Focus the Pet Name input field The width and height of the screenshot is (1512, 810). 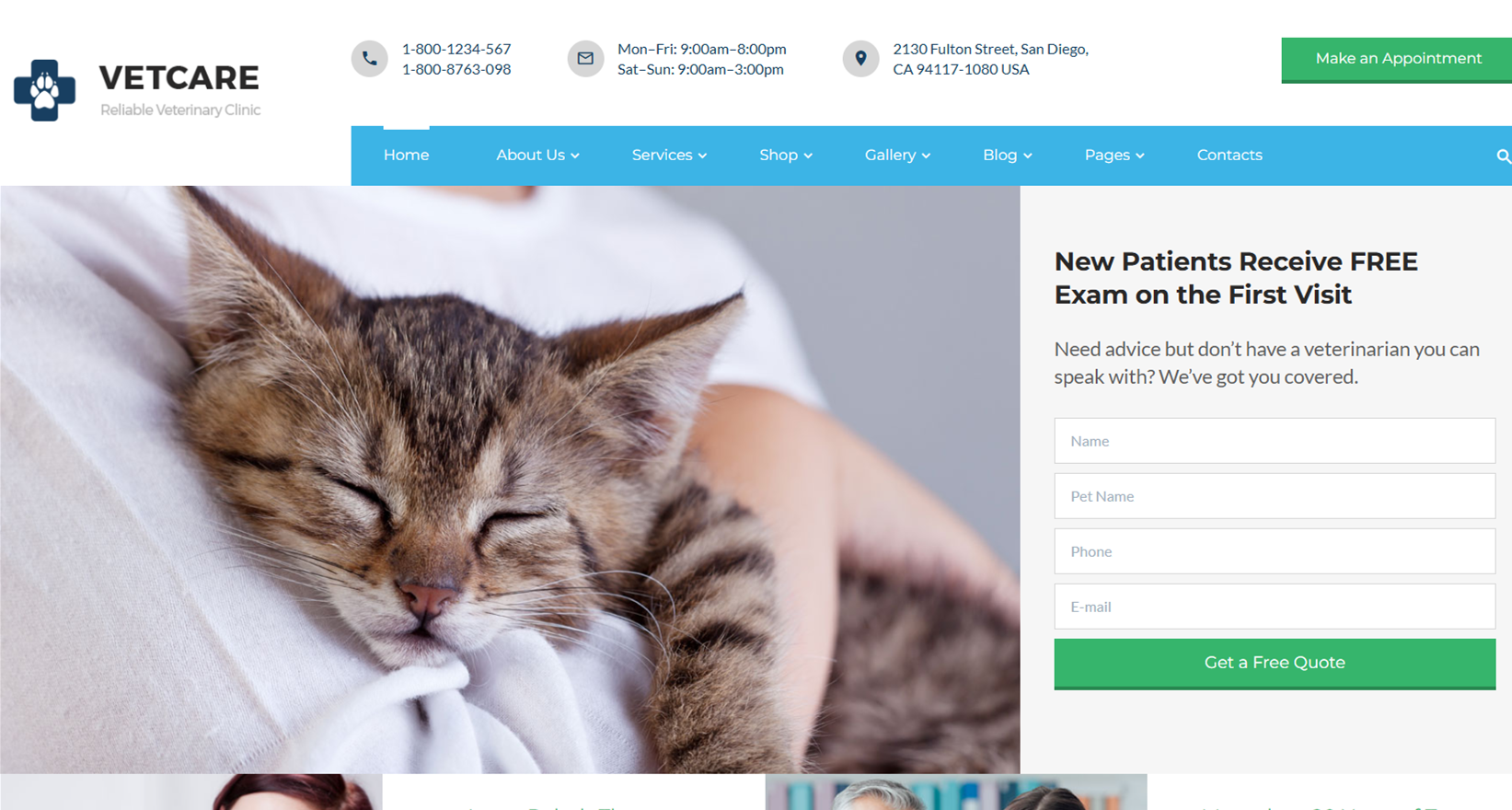[1275, 496]
